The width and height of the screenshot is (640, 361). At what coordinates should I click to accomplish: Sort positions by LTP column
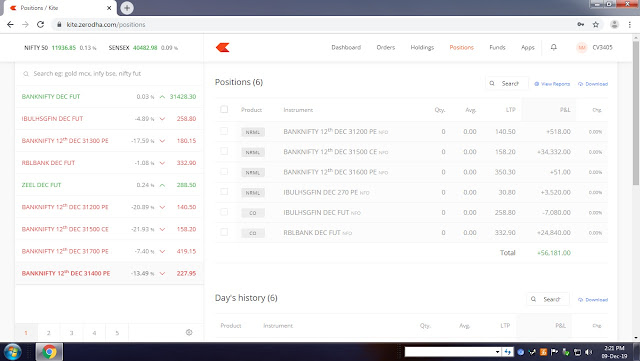(x=511, y=110)
